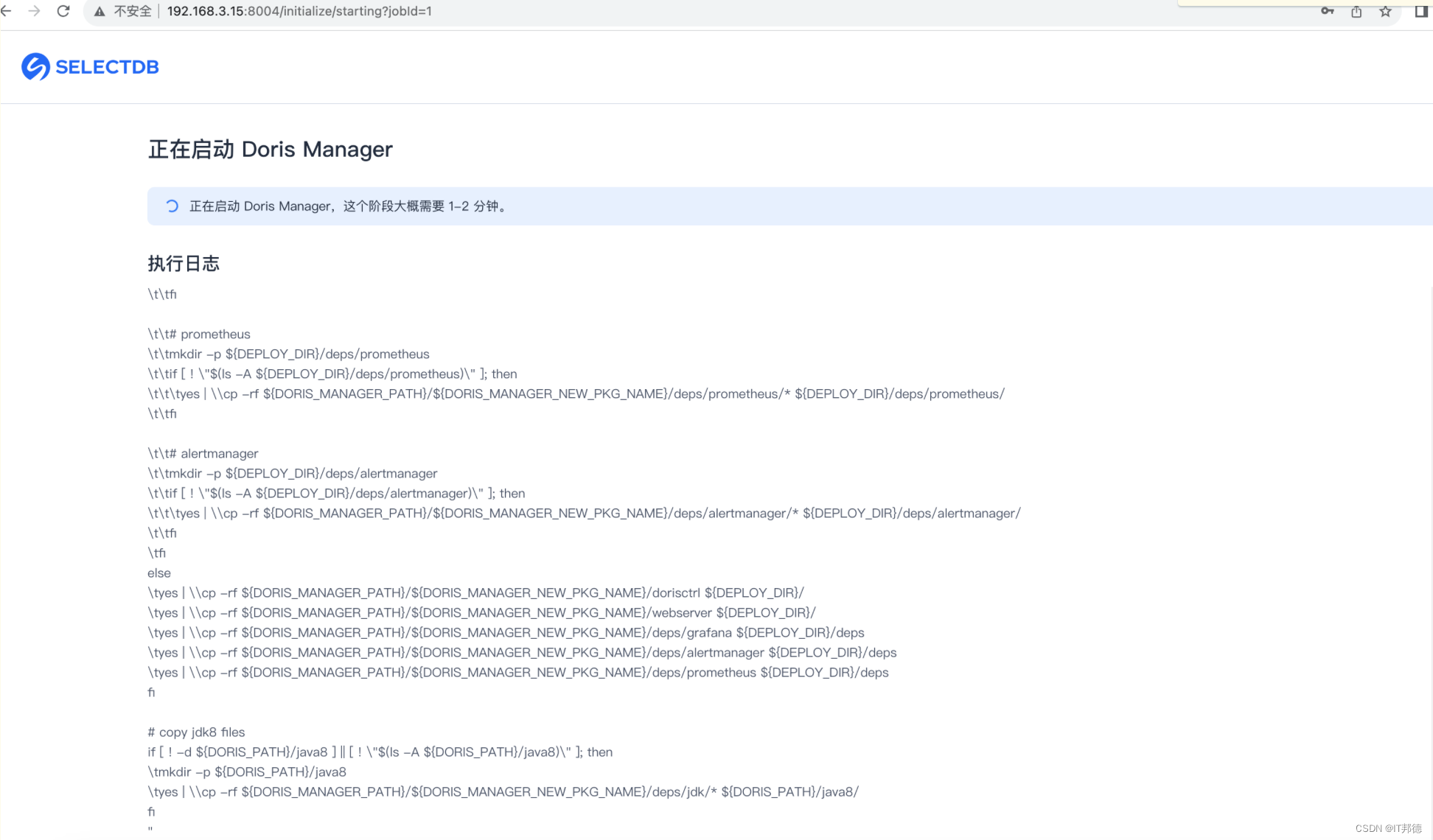Click the log line 'mkdir -p ${DEPLOY_DIR}/deps/prometheus'
The height and width of the screenshot is (840, 1433).
(288, 354)
